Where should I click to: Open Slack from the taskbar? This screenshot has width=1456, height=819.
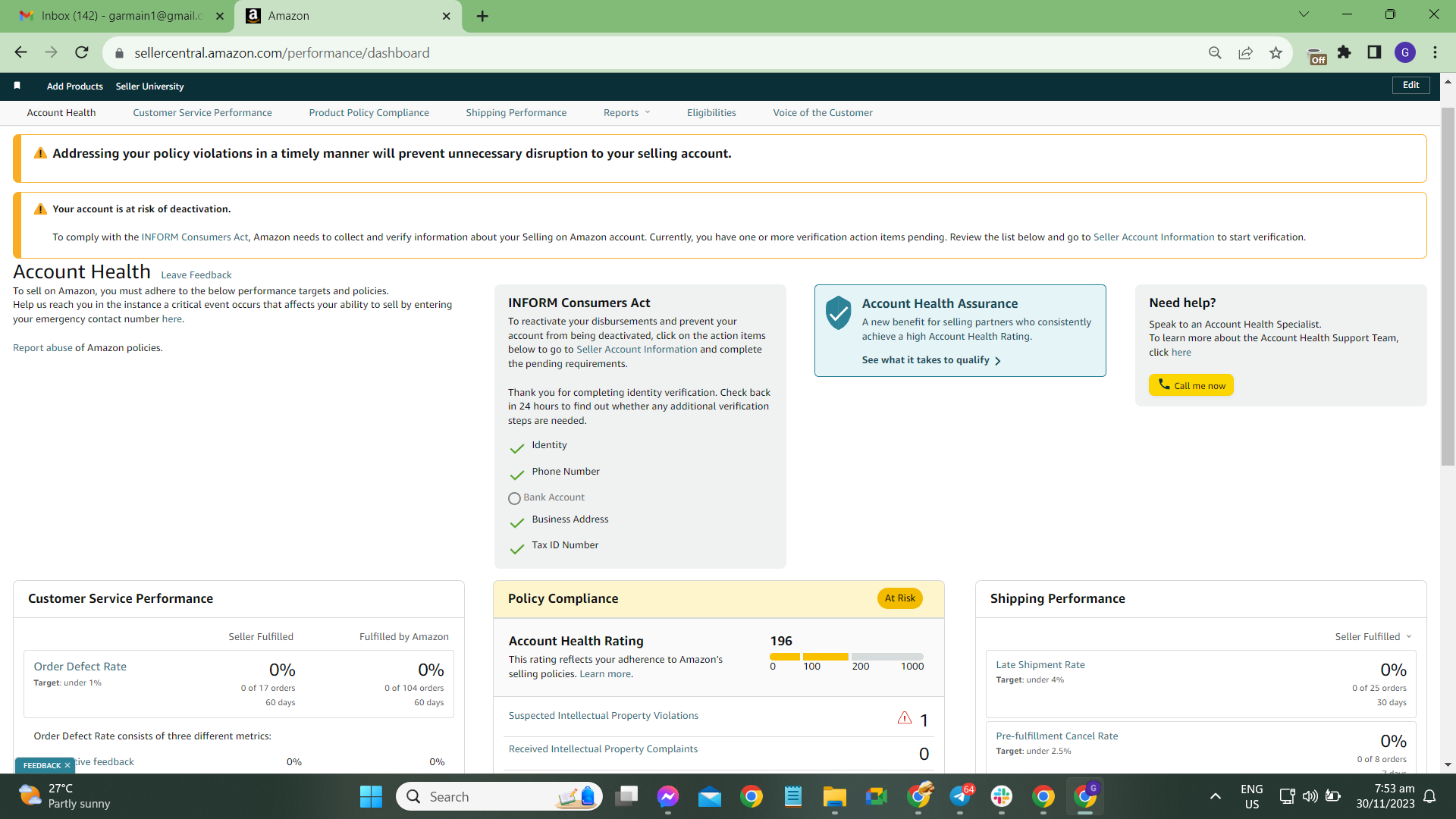pyautogui.click(x=1002, y=796)
